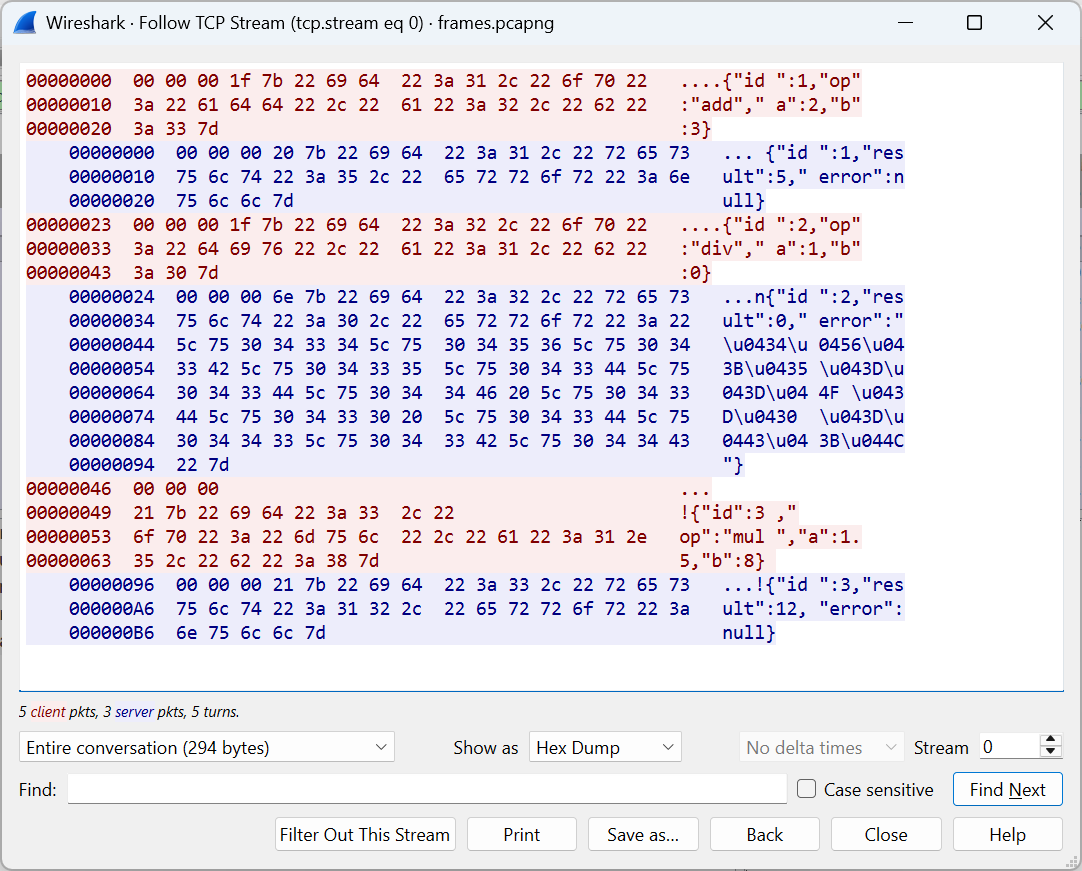Click server offset 000000B6

coord(112,633)
